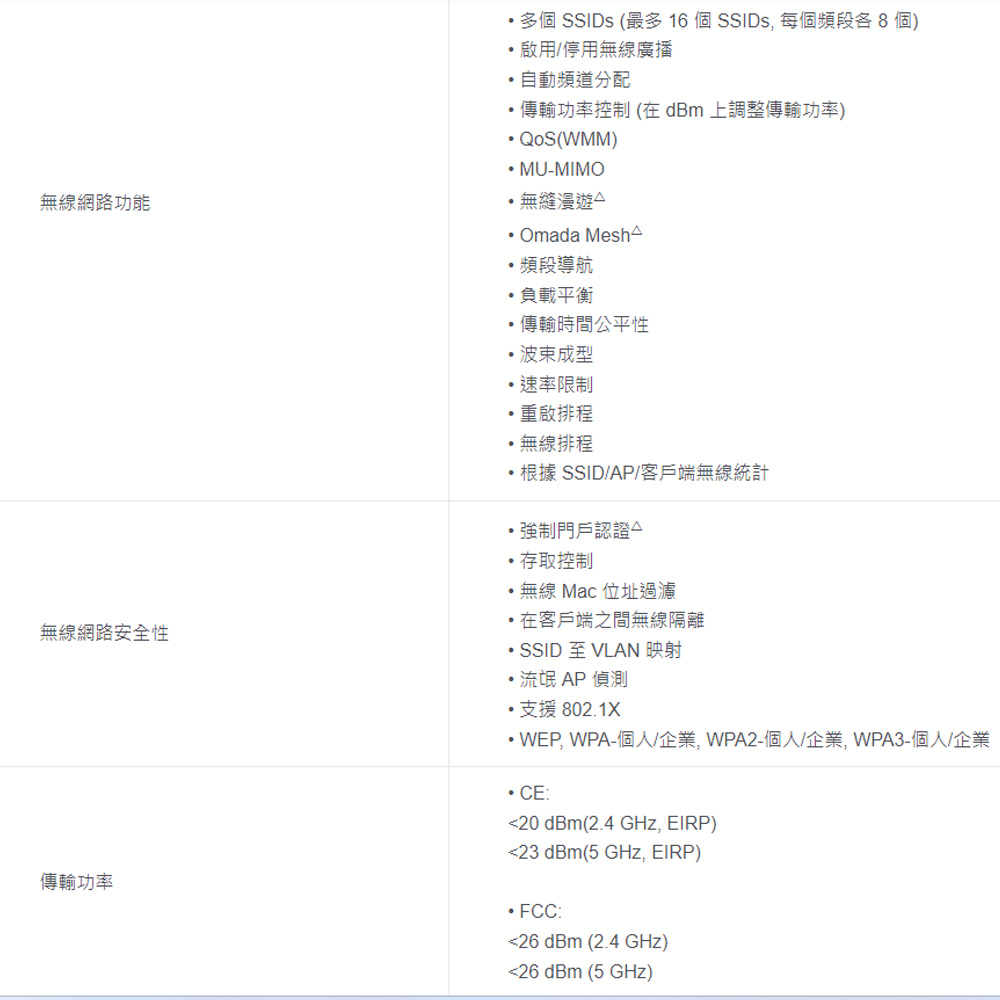Click the 波束成型 list entry

[556, 354]
